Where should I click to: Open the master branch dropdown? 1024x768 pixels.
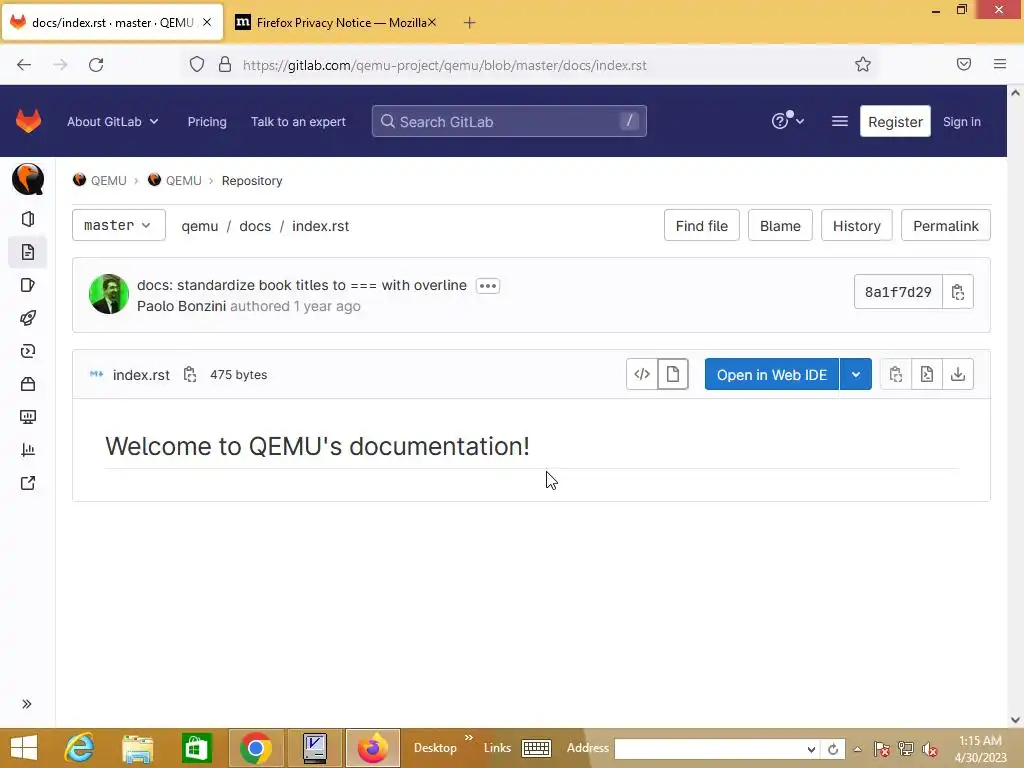pos(118,225)
